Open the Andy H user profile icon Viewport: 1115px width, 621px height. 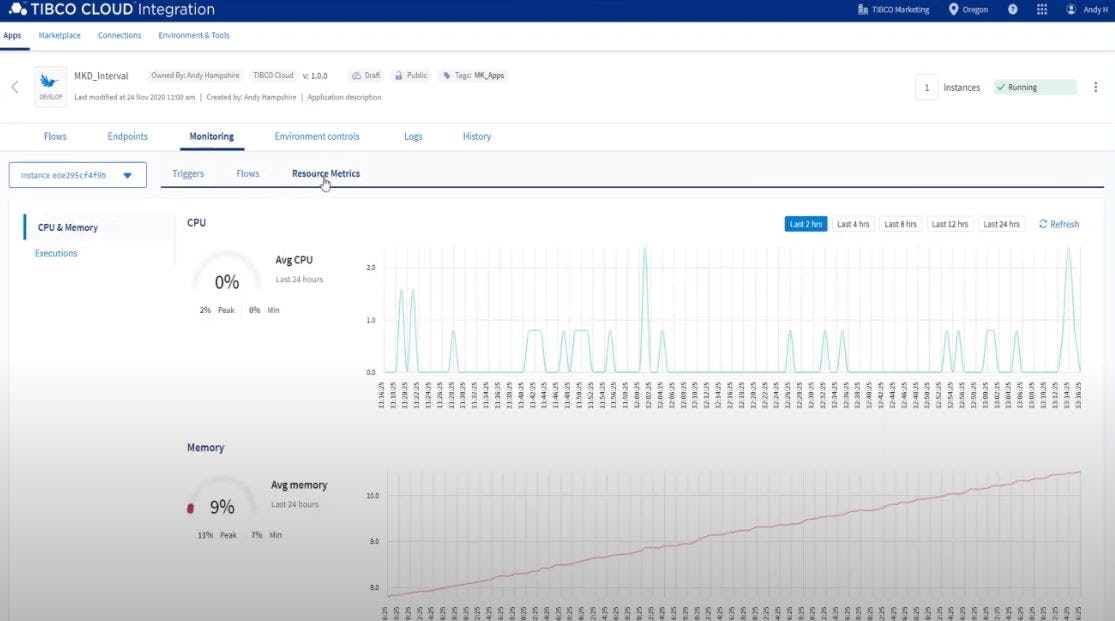click(x=1071, y=9)
